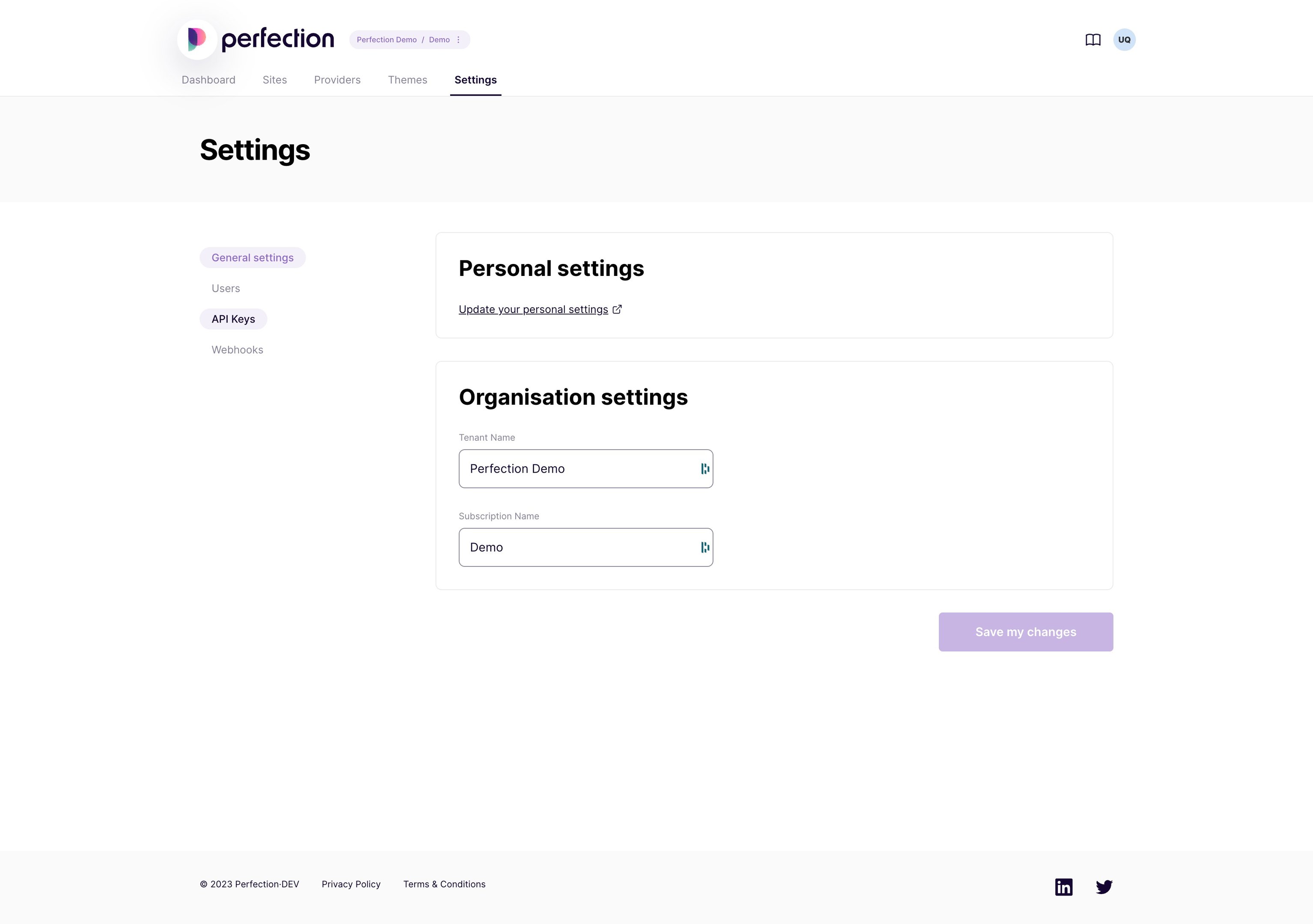The height and width of the screenshot is (924, 1313).
Task: Expand the tenant switcher three-dot menu
Action: point(458,40)
